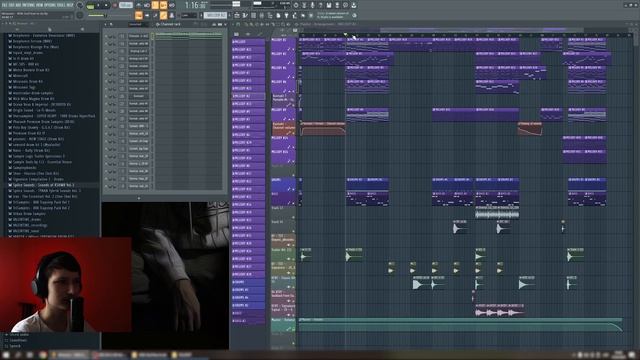Open the TOOLS menu
Image resolution: width=640 pixels, height=360 pixels.
coord(61,5)
